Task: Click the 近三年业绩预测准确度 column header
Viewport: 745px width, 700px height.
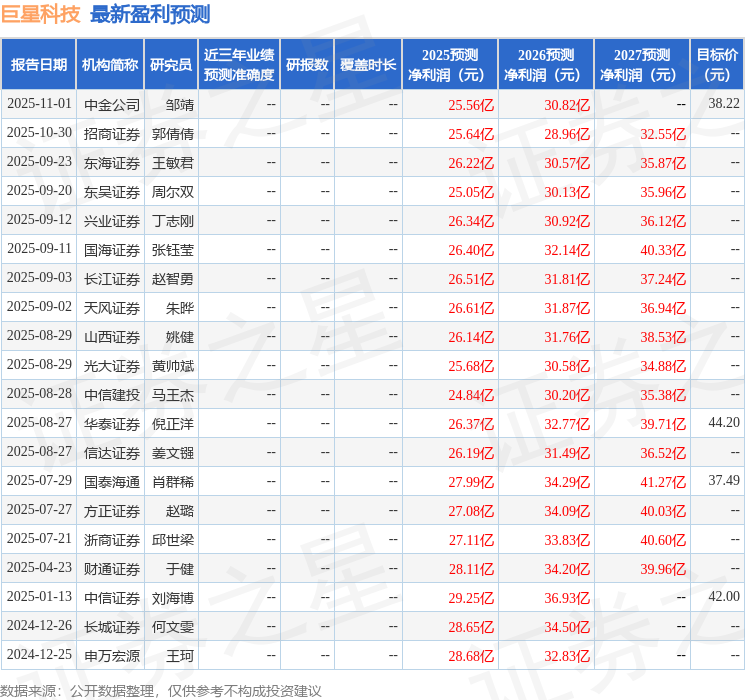Action: click(239, 64)
